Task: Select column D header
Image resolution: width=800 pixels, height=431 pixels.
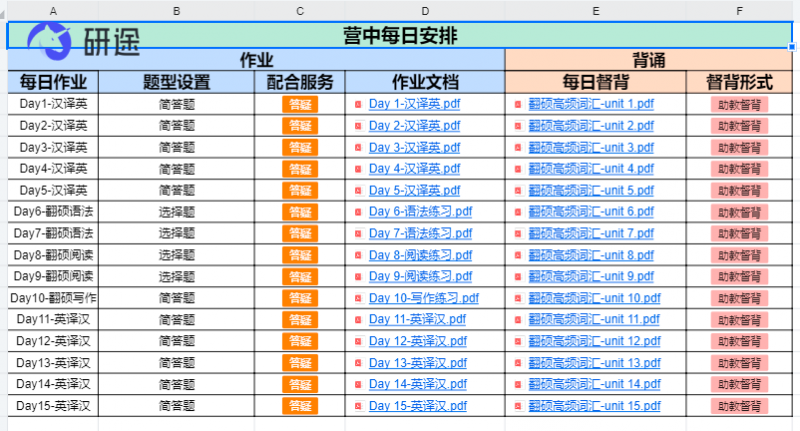Action: pyautogui.click(x=425, y=11)
